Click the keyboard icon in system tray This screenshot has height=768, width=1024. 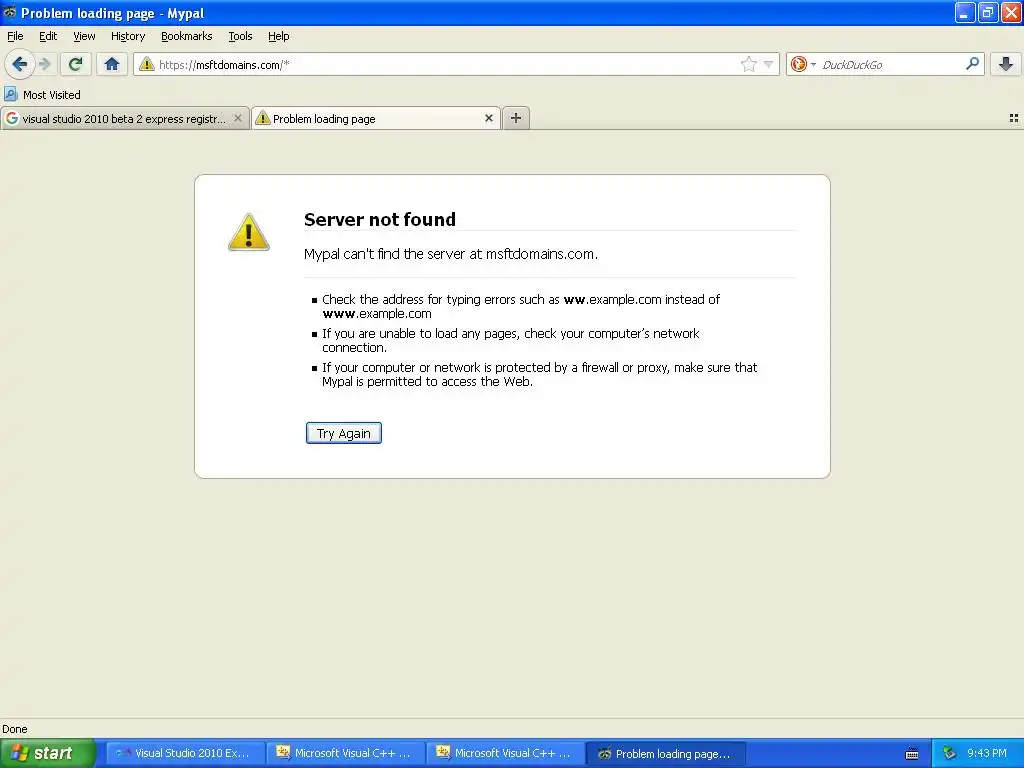pyautogui.click(x=912, y=754)
